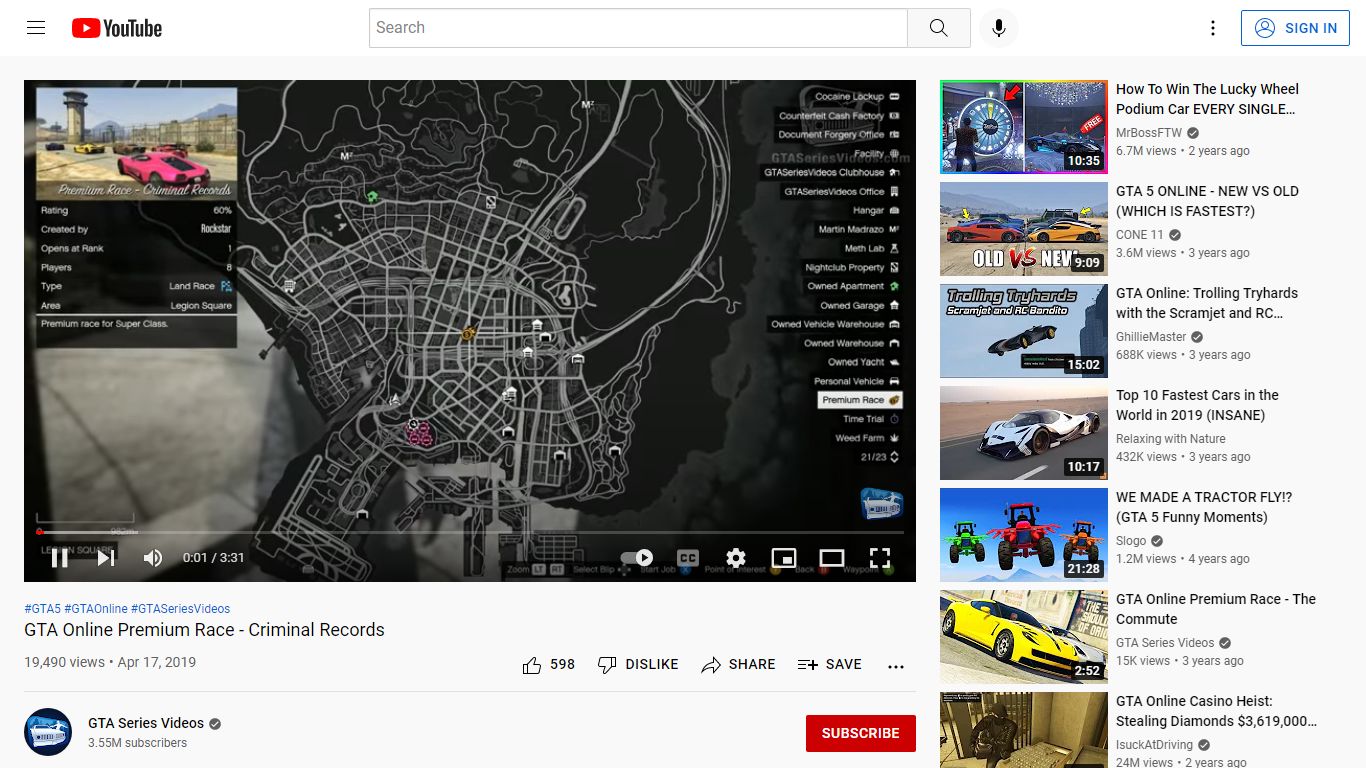Open the hamburger guide menu
The height and width of the screenshot is (768, 1366).
pyautogui.click(x=36, y=28)
